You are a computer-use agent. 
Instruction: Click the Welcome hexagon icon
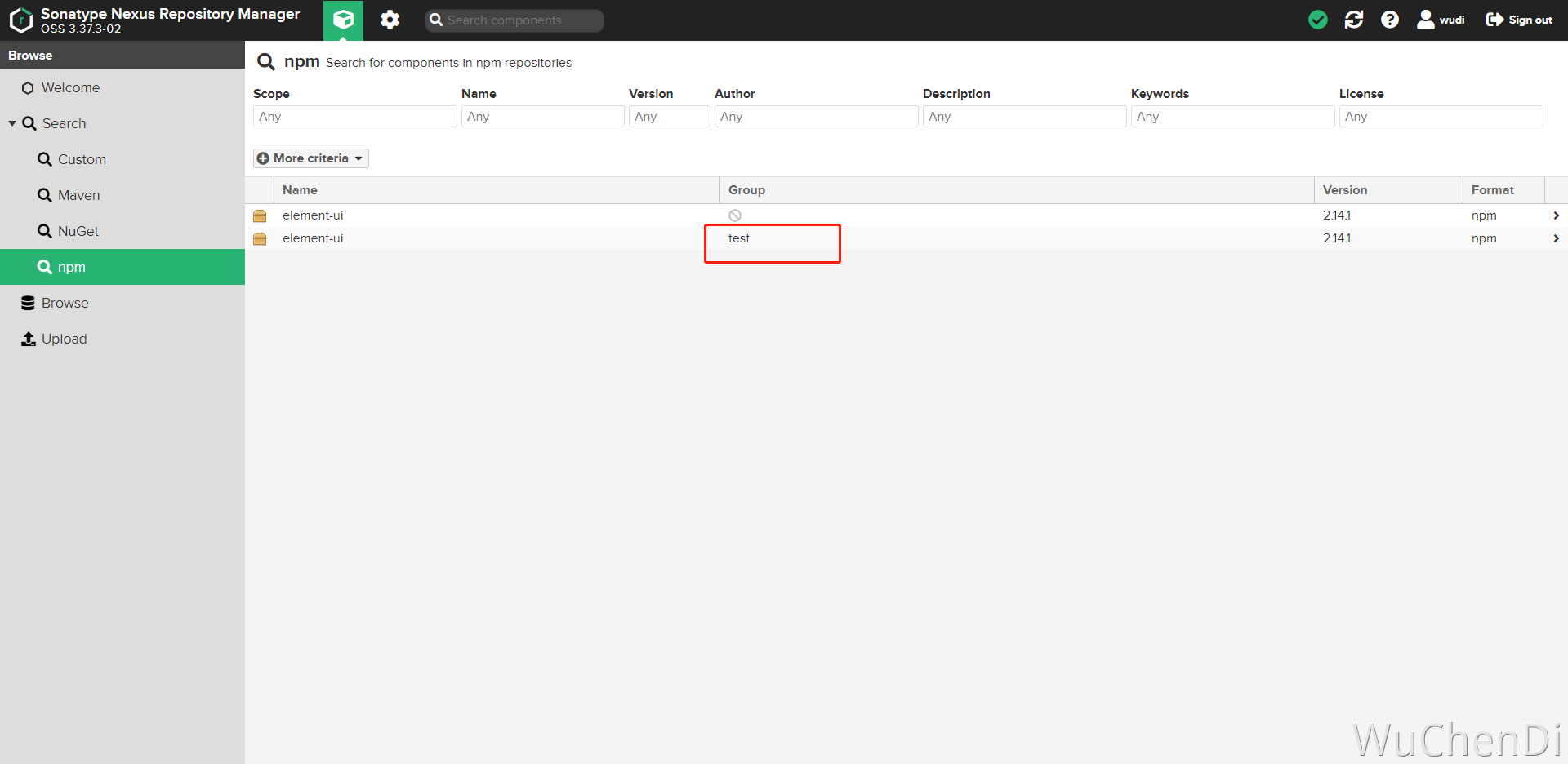coord(28,88)
